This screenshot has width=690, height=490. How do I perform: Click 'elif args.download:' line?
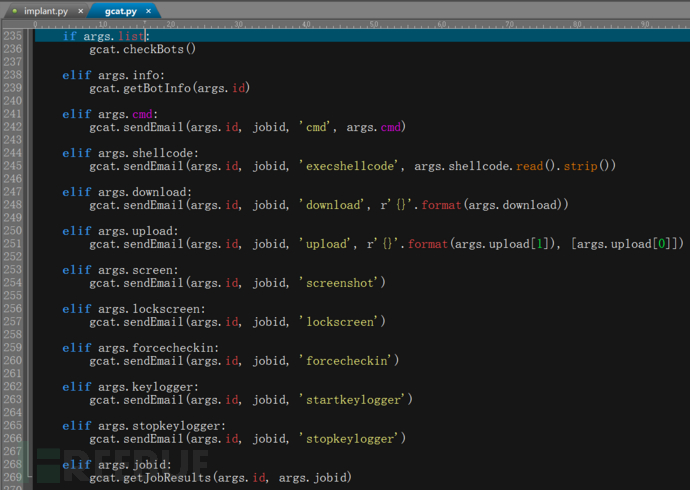(x=127, y=192)
